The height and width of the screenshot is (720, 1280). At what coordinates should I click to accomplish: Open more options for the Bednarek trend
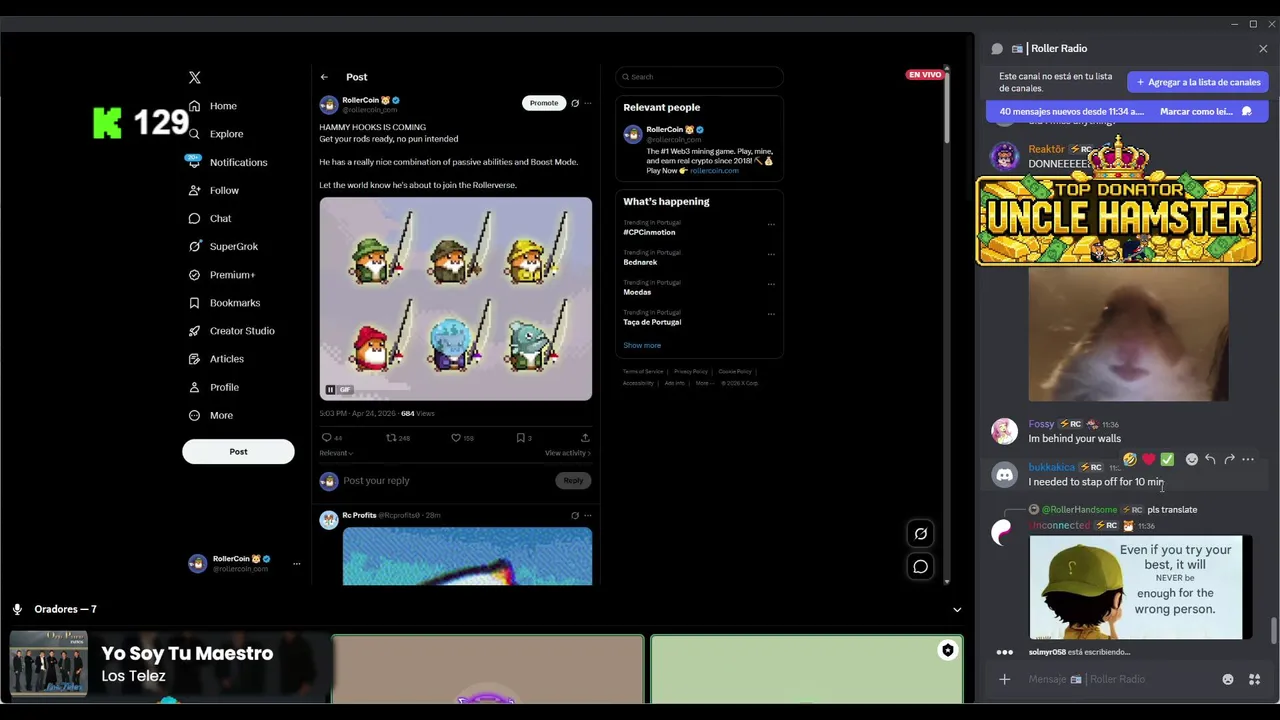point(771,254)
